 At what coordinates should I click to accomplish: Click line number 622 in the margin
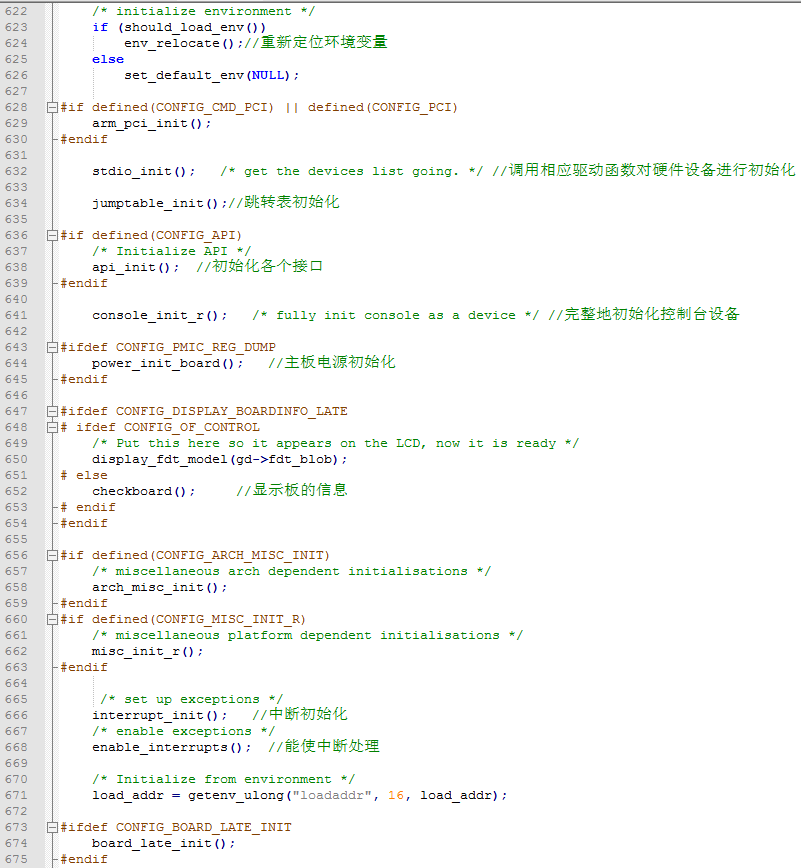coord(16,11)
